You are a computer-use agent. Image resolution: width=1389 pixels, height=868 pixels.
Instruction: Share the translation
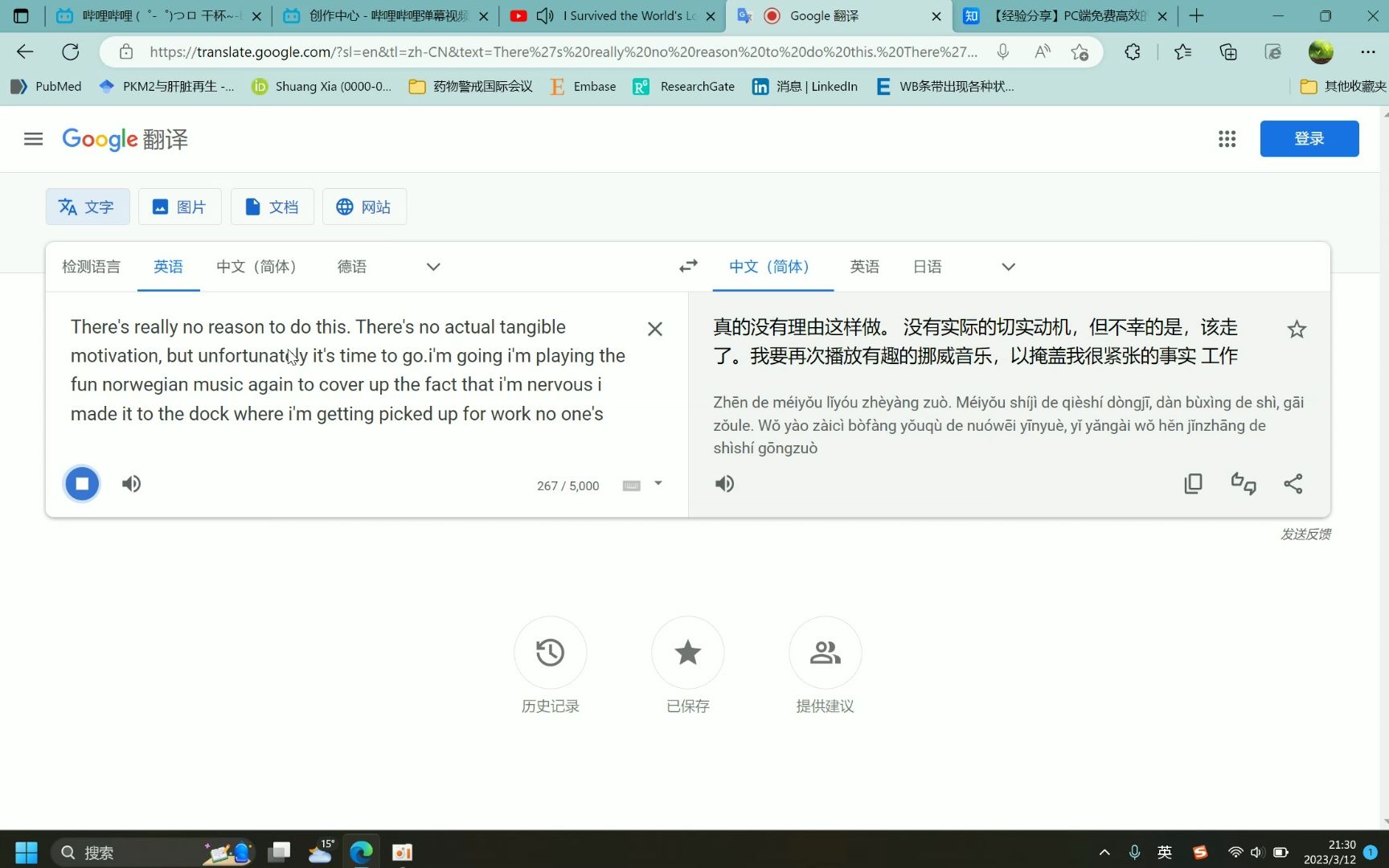[1293, 484]
